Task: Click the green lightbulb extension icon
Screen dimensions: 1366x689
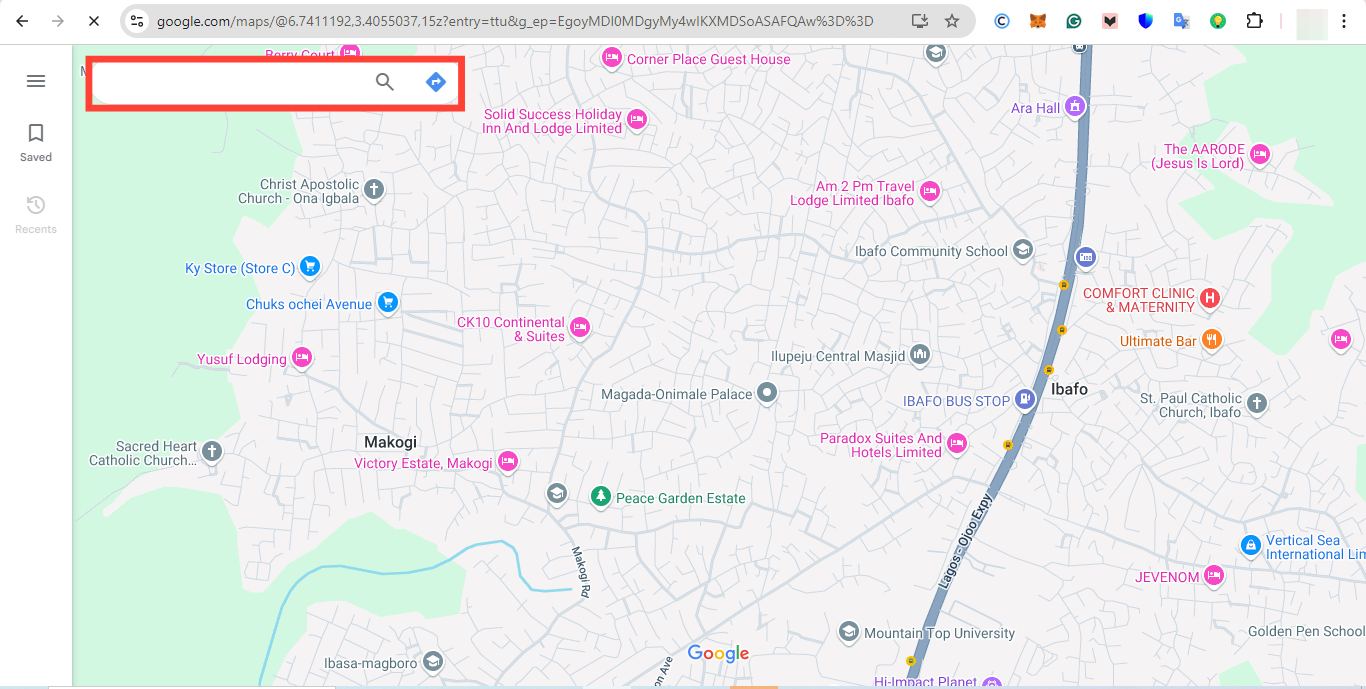Action: pyautogui.click(x=1218, y=21)
